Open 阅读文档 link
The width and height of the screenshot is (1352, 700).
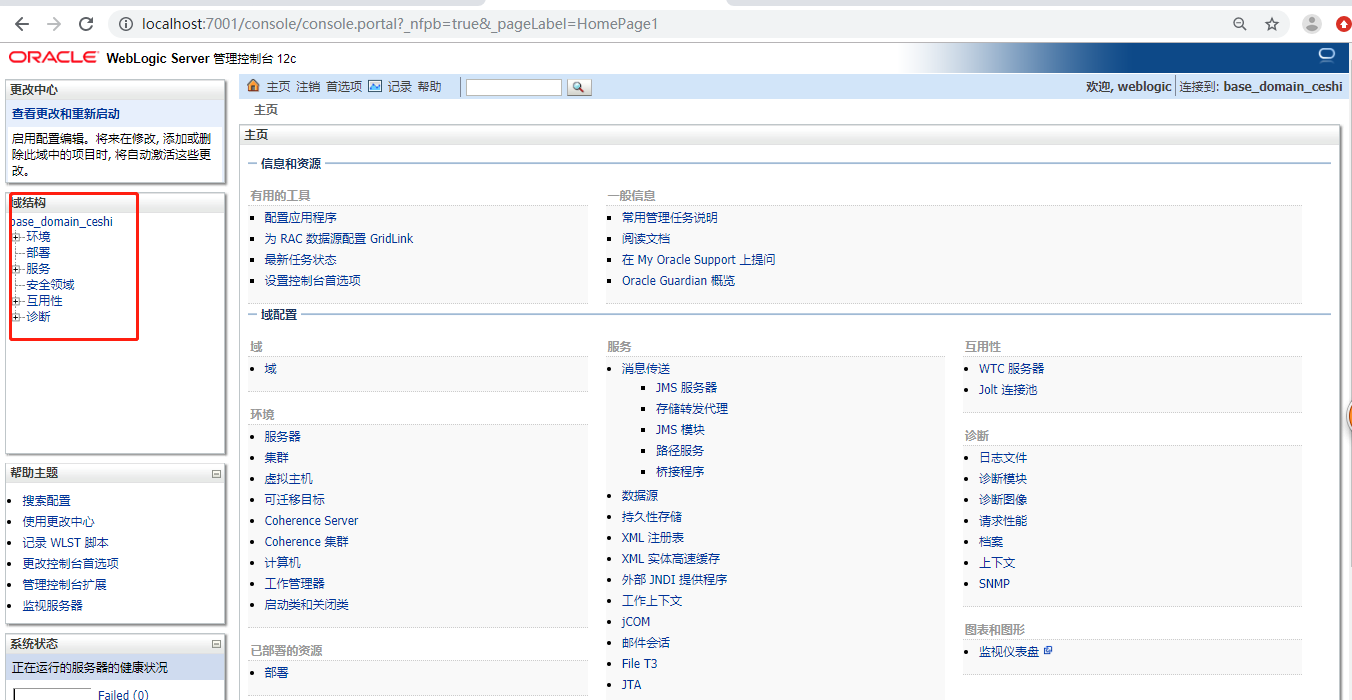coord(646,239)
